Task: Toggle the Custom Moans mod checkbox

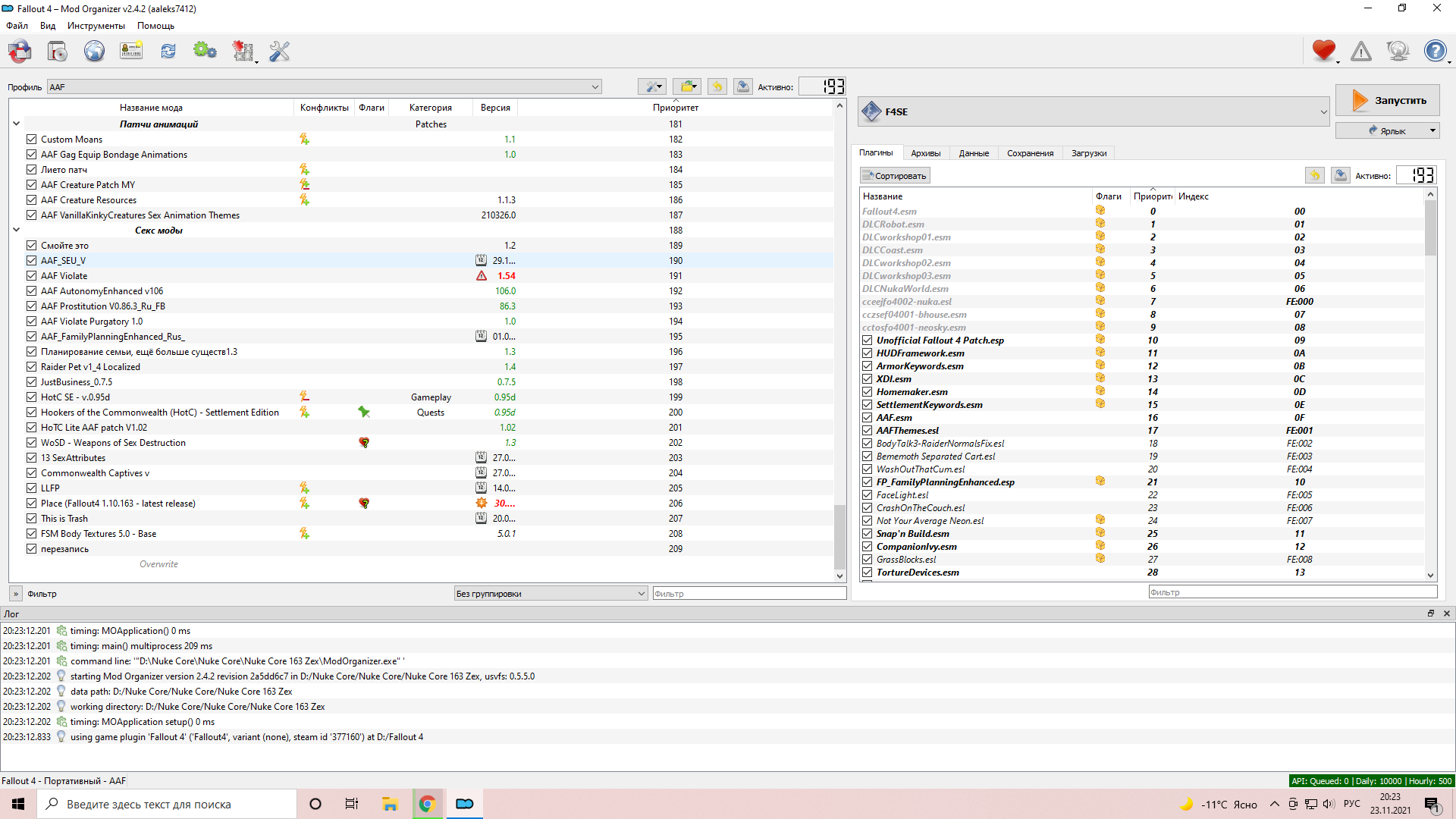Action: click(x=32, y=140)
